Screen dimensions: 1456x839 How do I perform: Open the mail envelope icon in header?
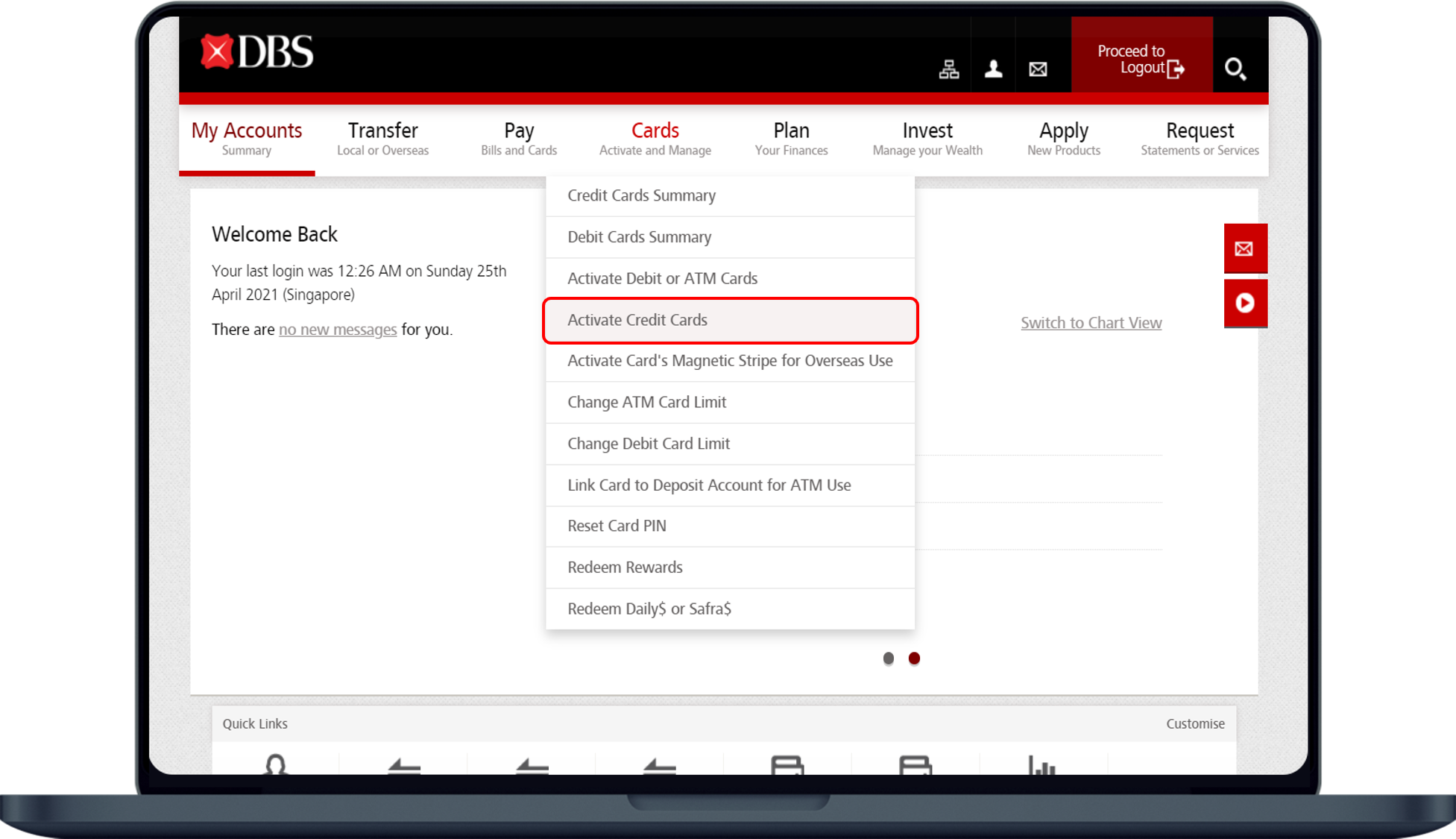(1038, 69)
